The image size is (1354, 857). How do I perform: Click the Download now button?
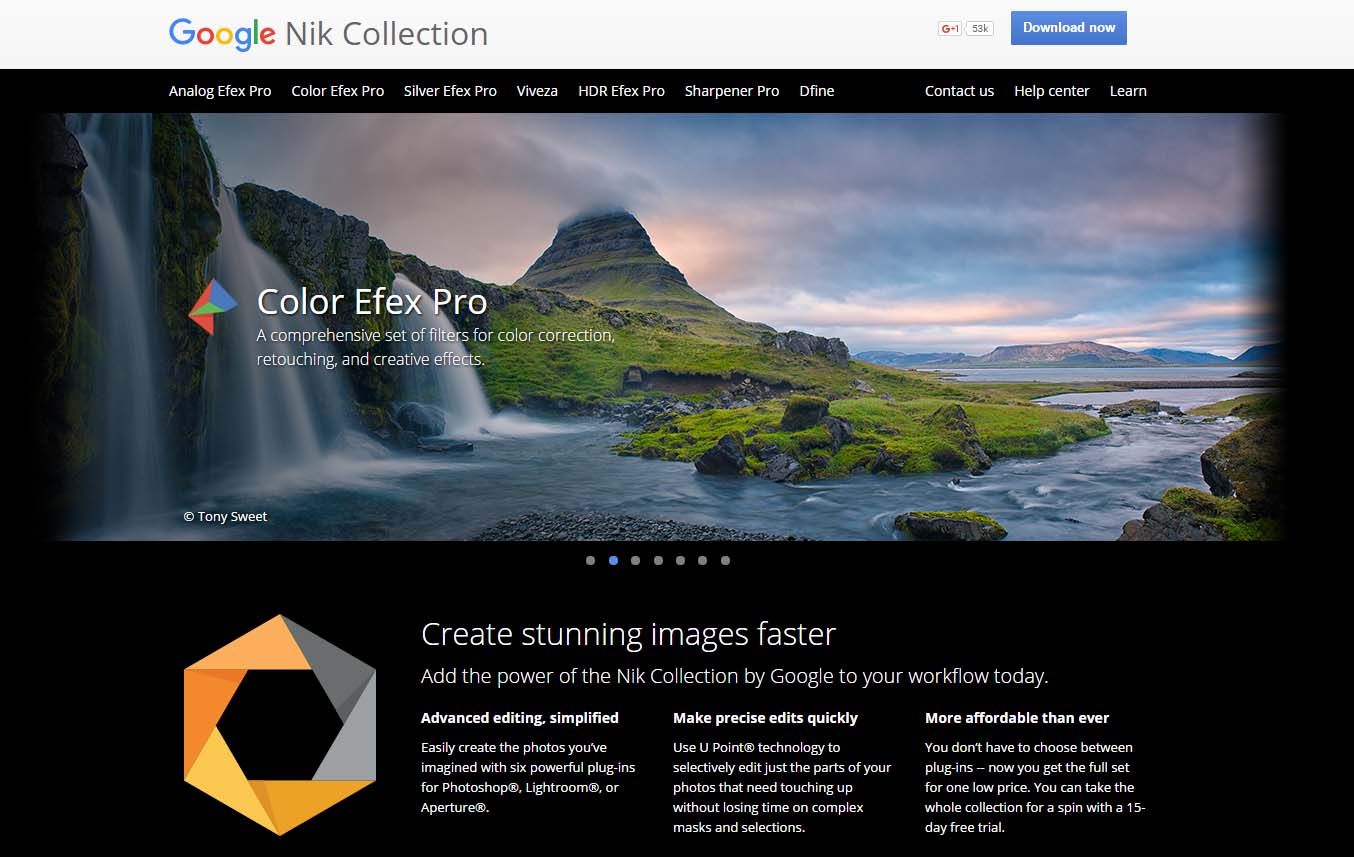pyautogui.click(x=1069, y=28)
